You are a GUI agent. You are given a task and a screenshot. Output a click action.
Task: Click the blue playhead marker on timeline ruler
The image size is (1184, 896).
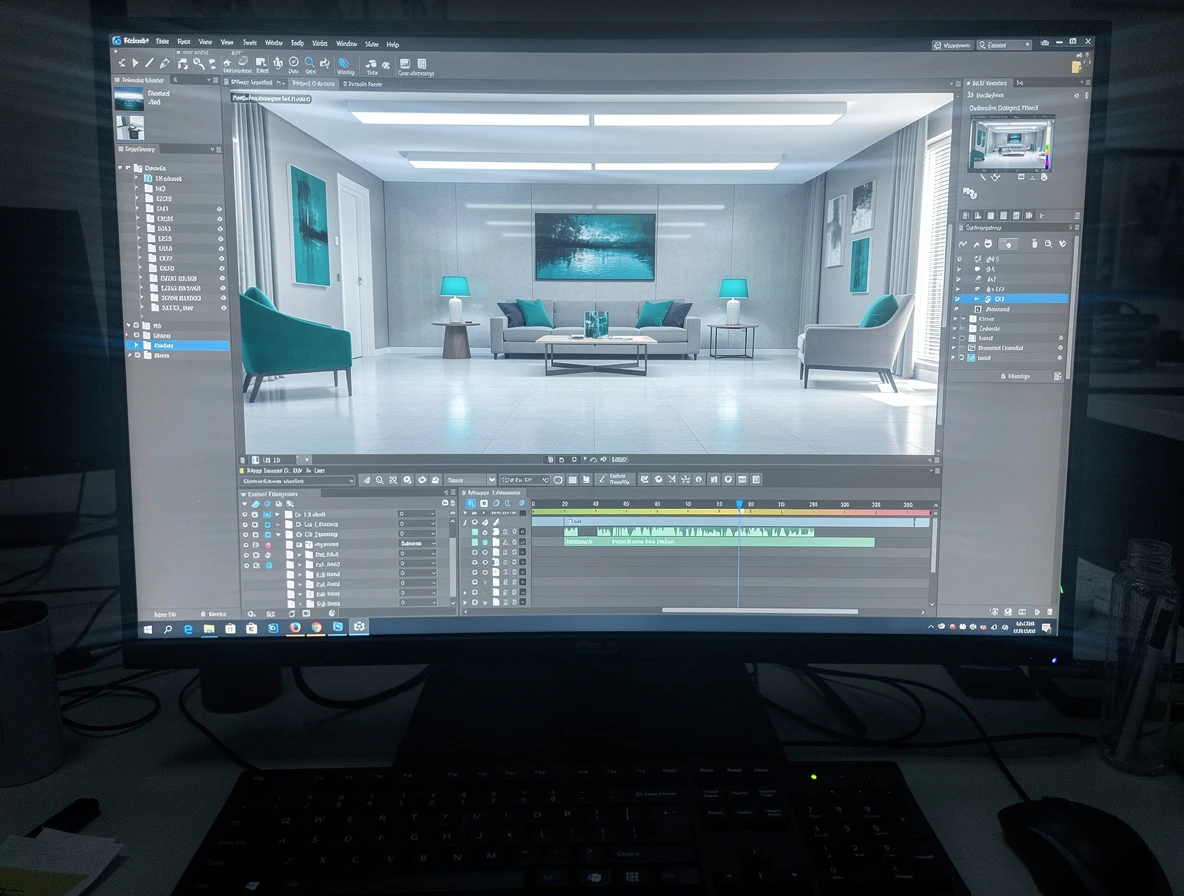(739, 505)
